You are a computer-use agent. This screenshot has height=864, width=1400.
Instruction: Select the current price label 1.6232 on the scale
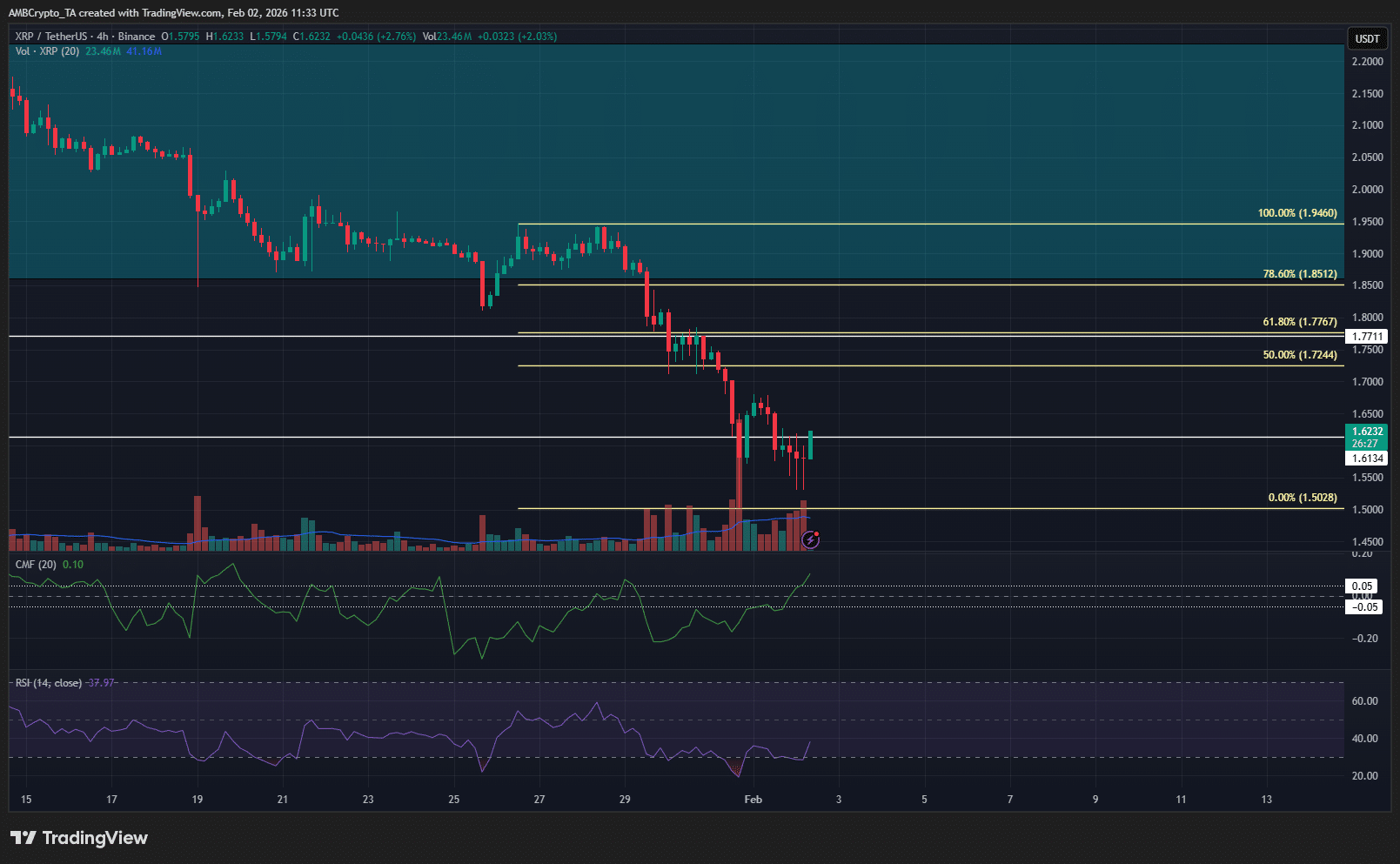point(1366,431)
